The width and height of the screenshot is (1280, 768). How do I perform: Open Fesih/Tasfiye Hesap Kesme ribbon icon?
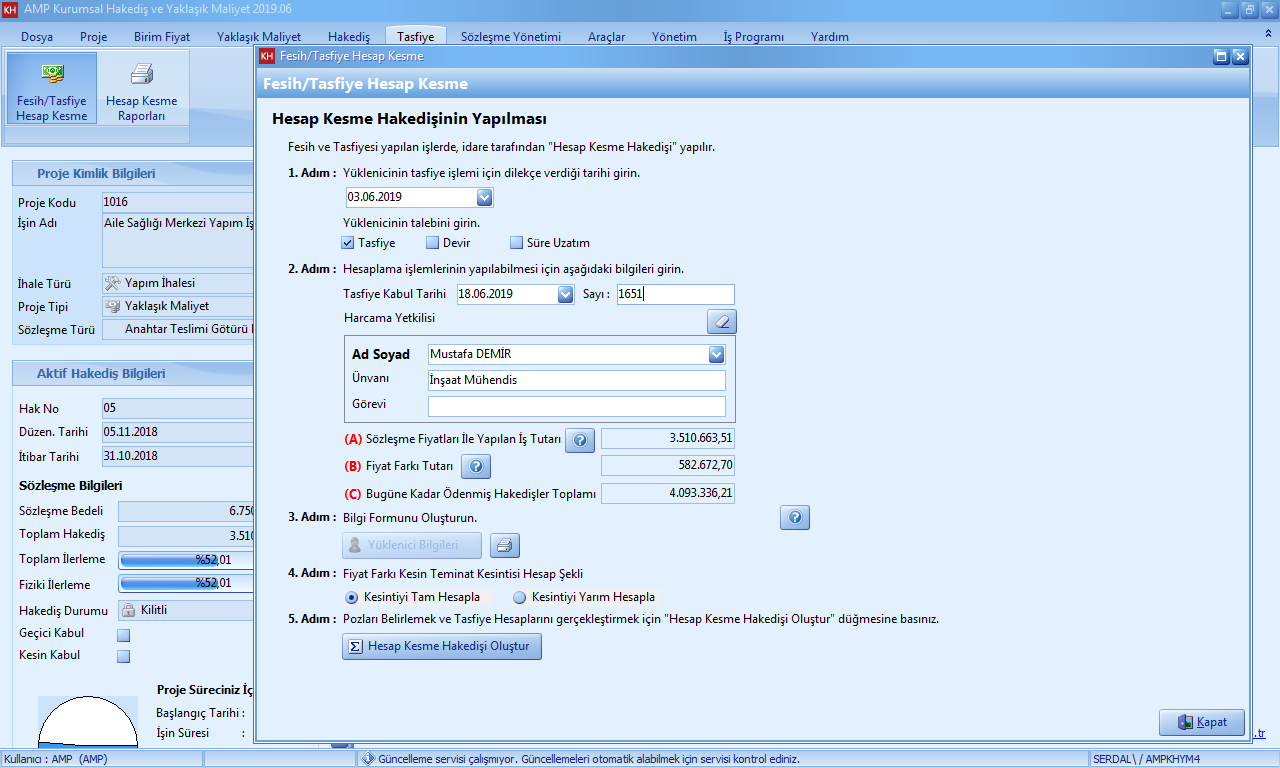pos(51,76)
